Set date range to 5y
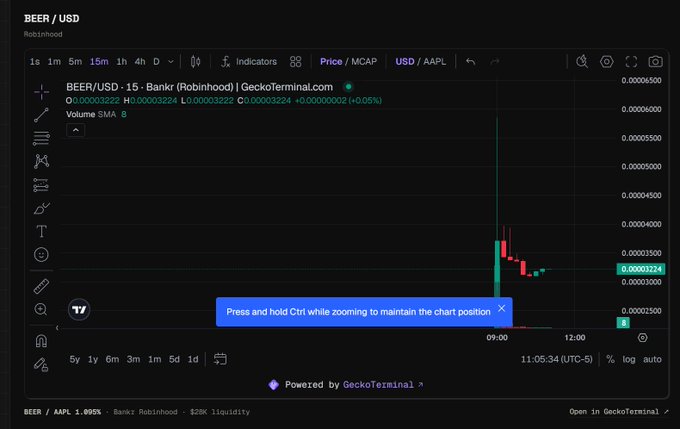680x429 pixels. tap(75, 359)
